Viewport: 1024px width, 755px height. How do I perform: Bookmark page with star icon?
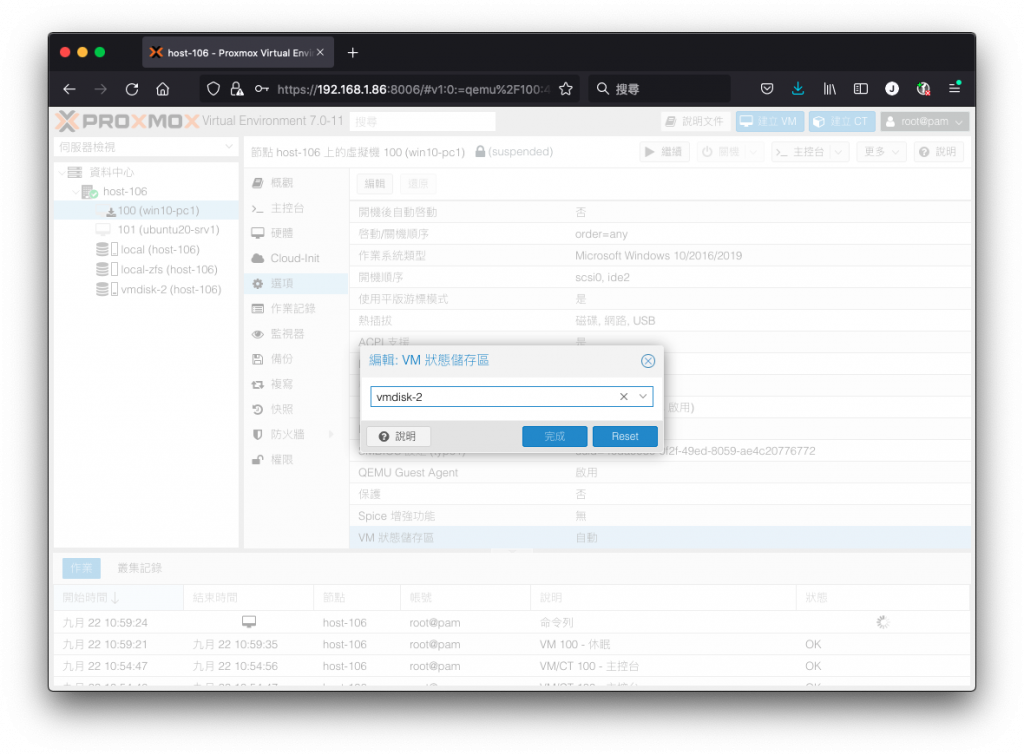(566, 89)
